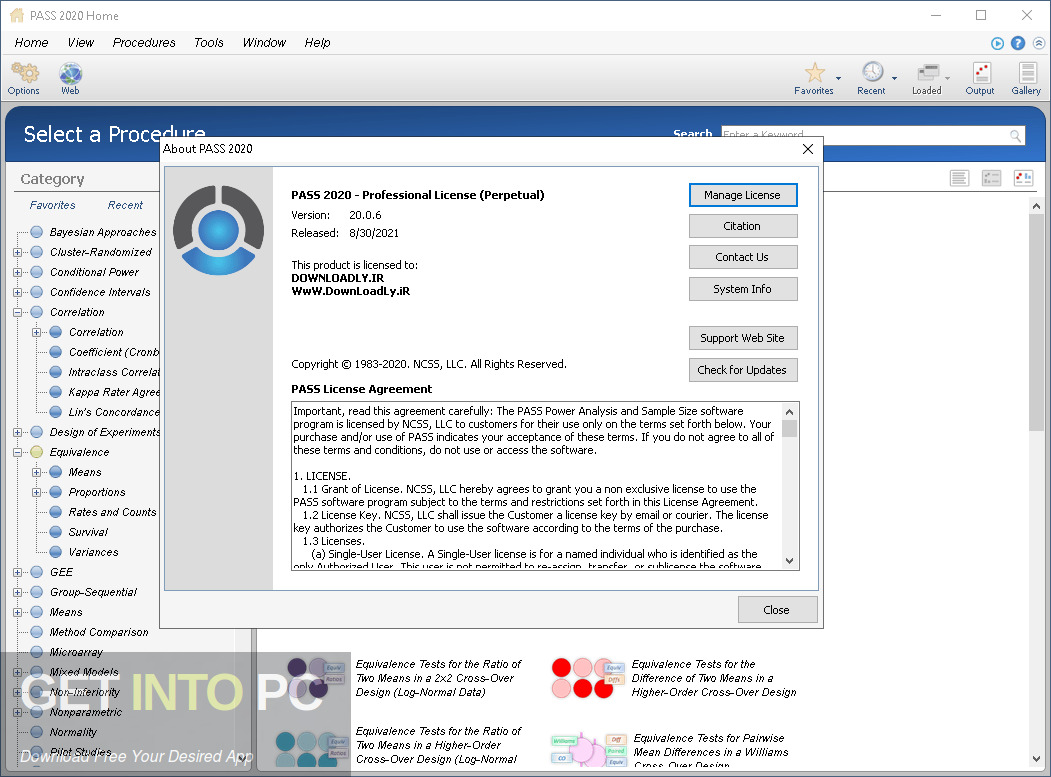Open the Procedures menu

(144, 43)
